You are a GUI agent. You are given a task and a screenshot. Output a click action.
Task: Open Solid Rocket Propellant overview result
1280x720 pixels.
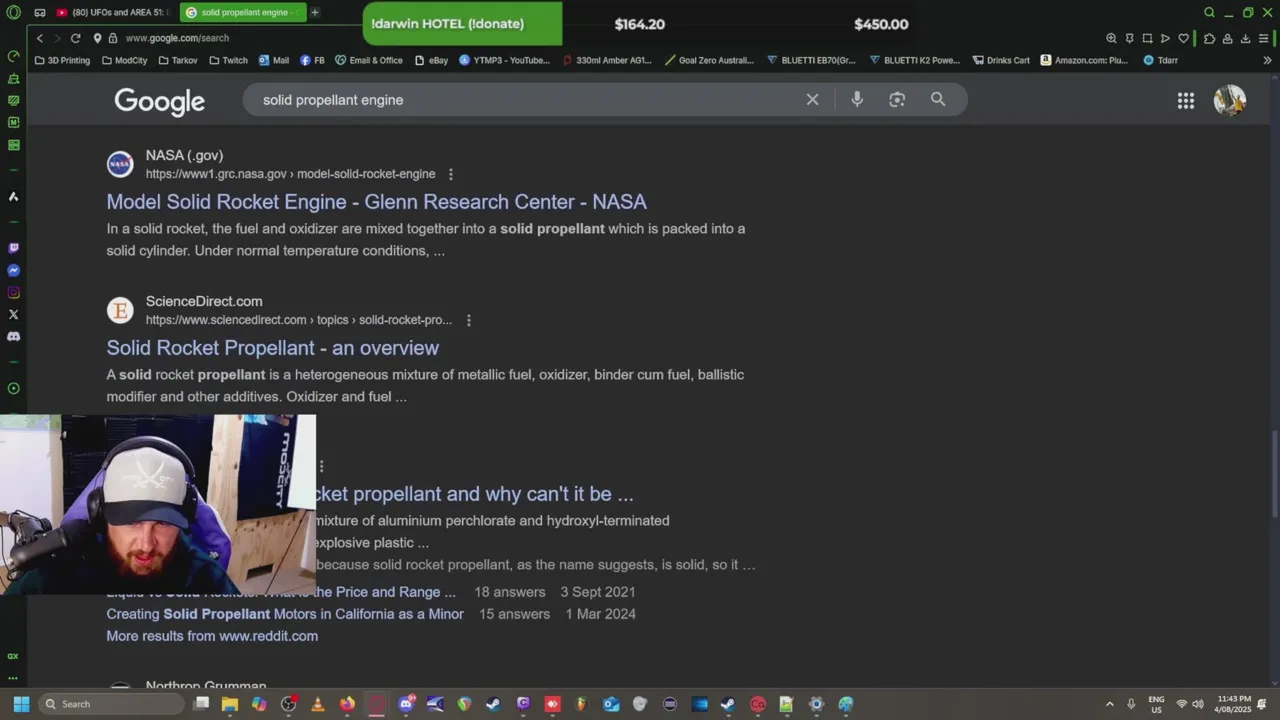(272, 347)
